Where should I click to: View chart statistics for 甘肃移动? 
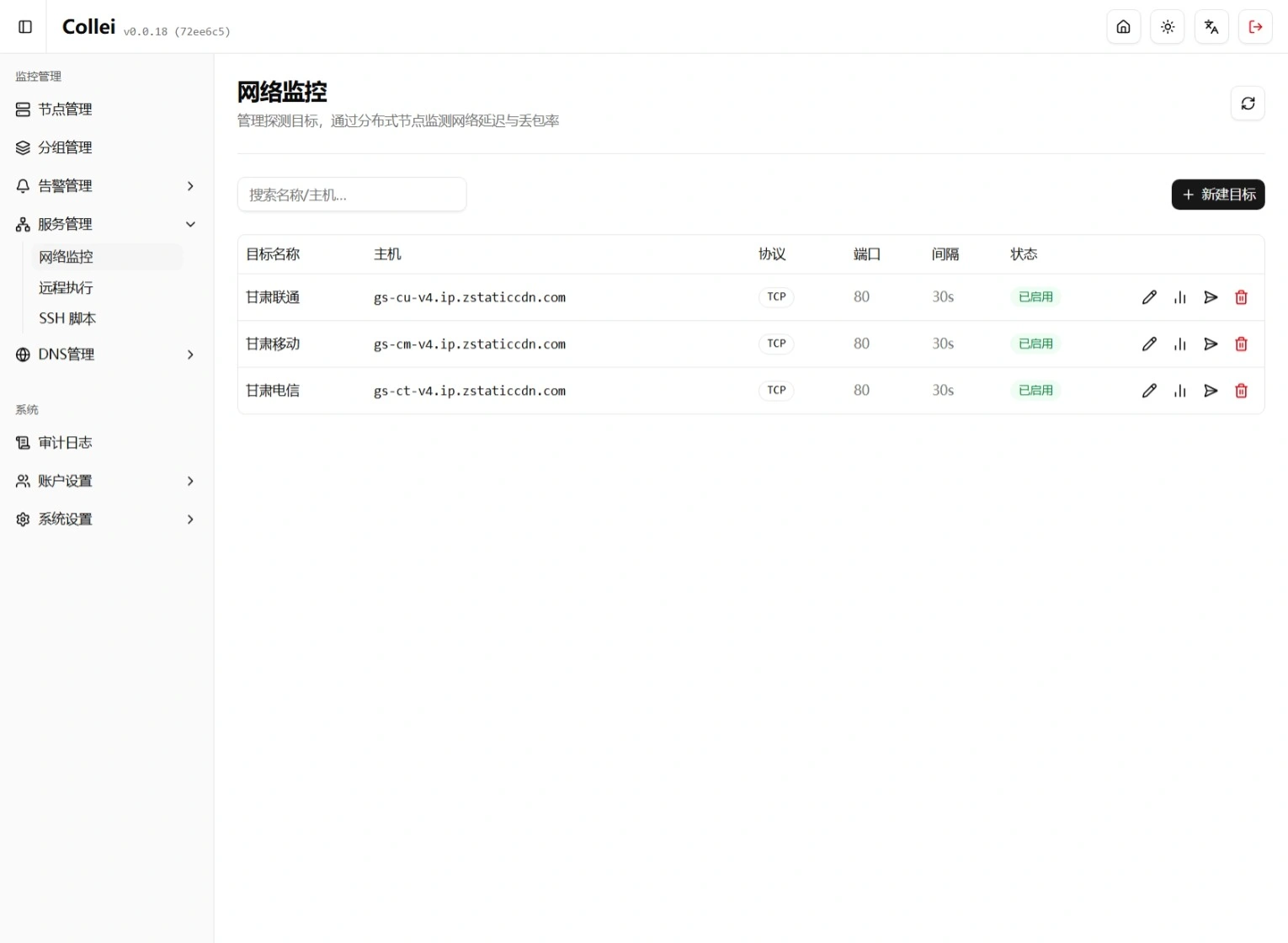tap(1179, 344)
